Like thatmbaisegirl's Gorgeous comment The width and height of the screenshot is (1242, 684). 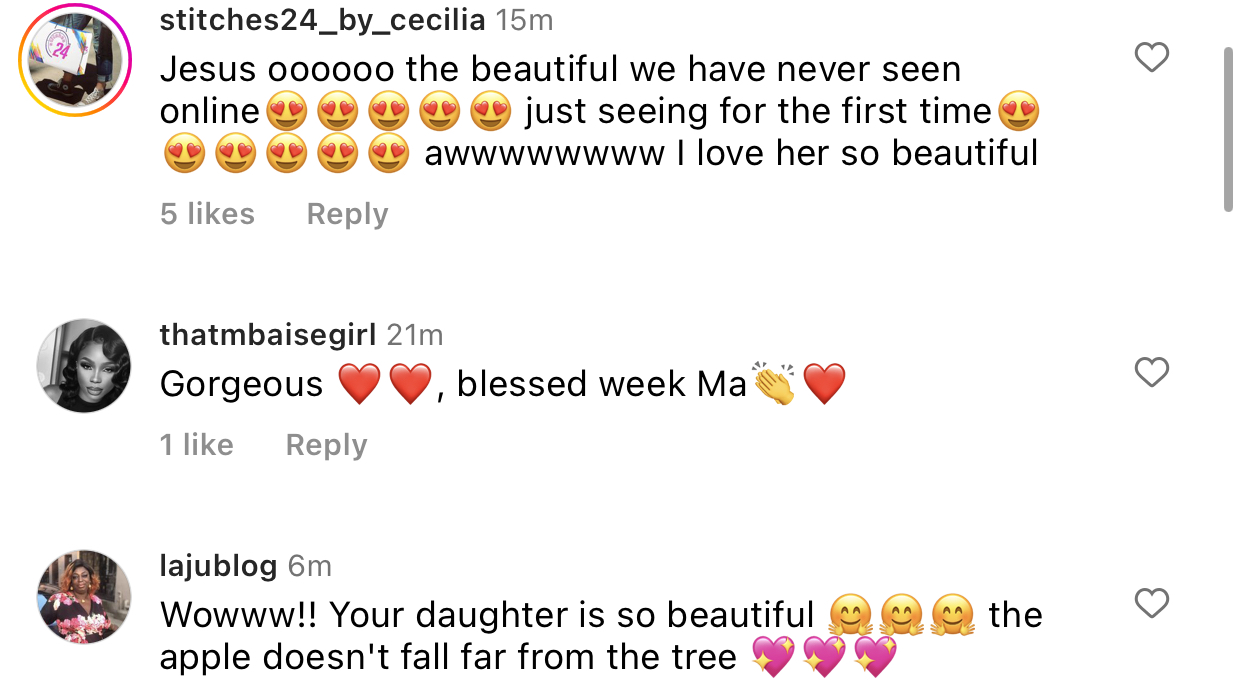(x=1152, y=373)
